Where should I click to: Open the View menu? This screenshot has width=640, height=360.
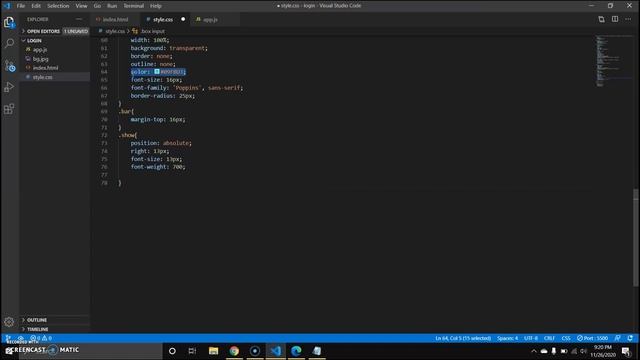81,6
